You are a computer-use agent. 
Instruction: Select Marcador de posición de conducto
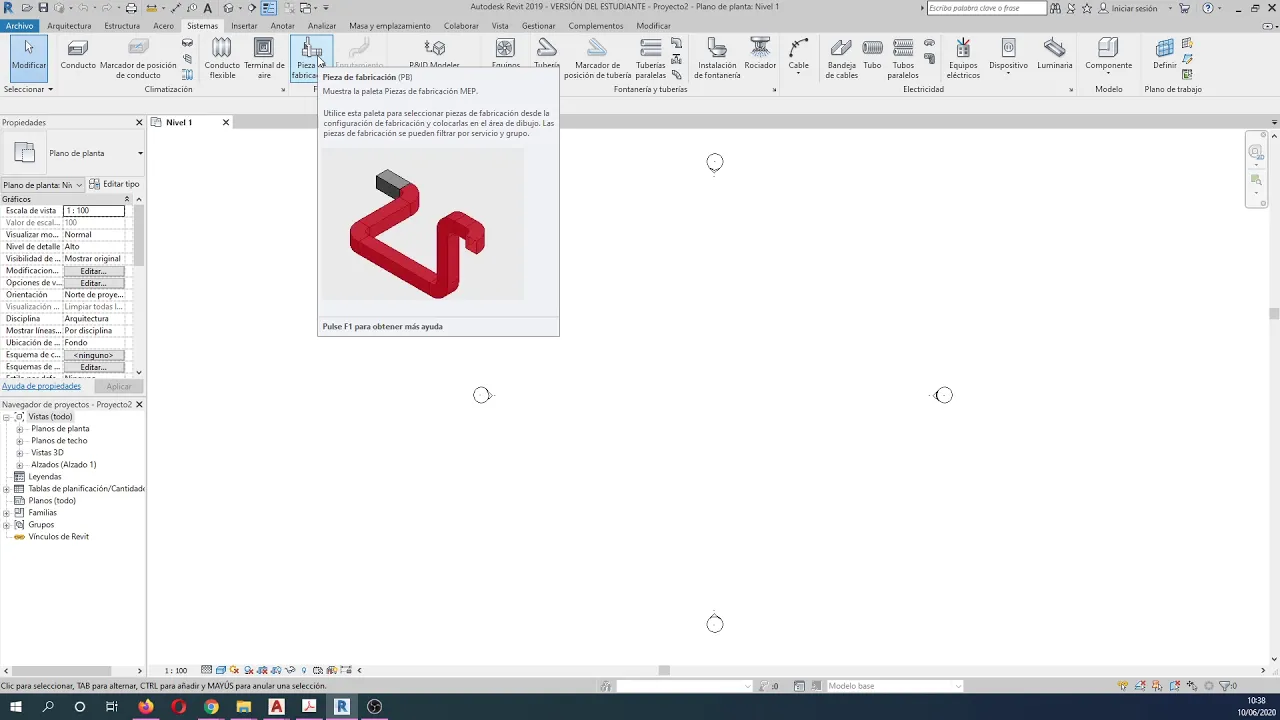[138, 59]
